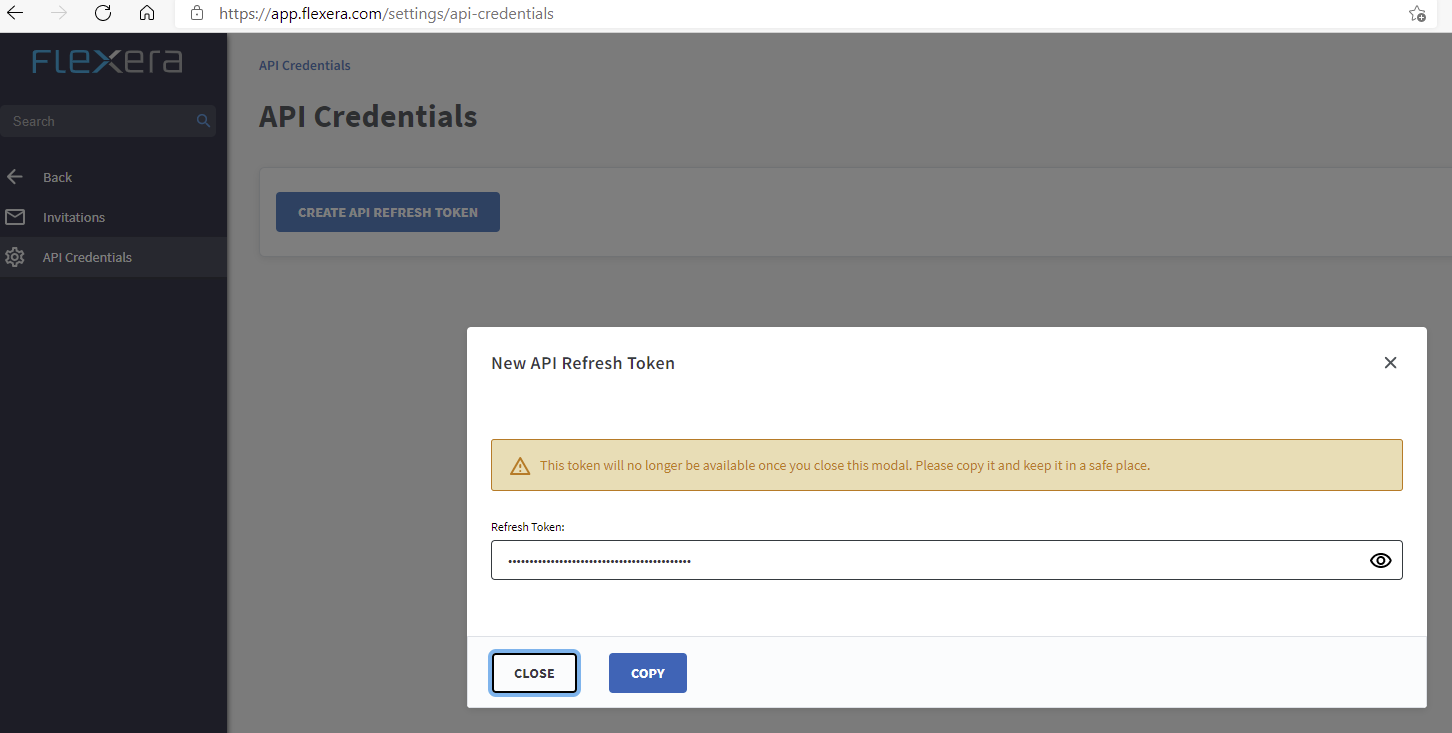Viewport: 1452px width, 733px height.
Task: Click the browser back arrow
Action: point(15,13)
